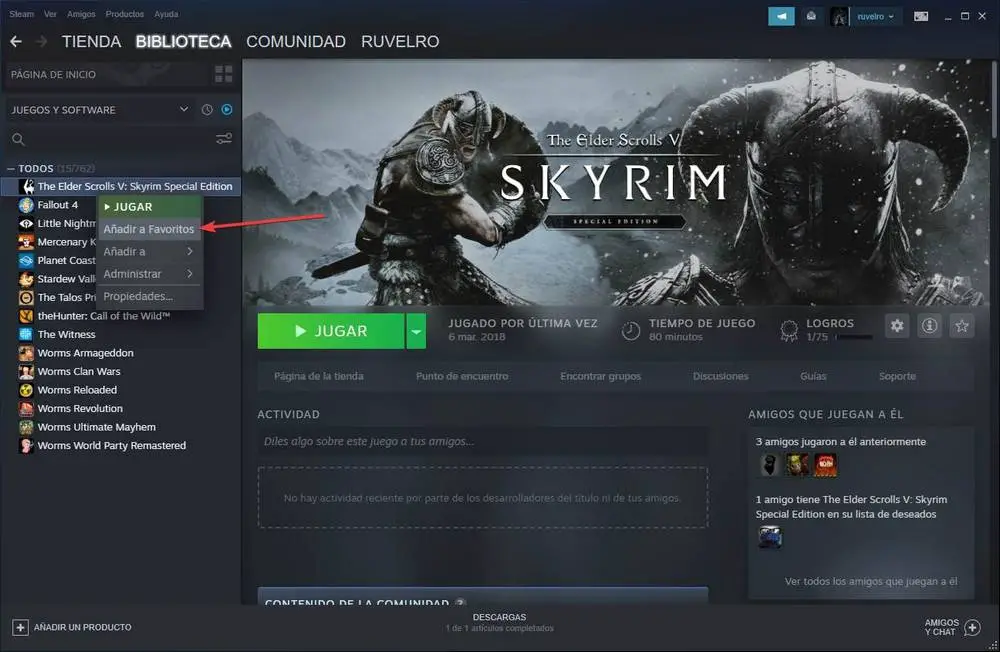Open the ruvelro account dropdown
Image resolution: width=1000 pixels, height=652 pixels.
[875, 17]
